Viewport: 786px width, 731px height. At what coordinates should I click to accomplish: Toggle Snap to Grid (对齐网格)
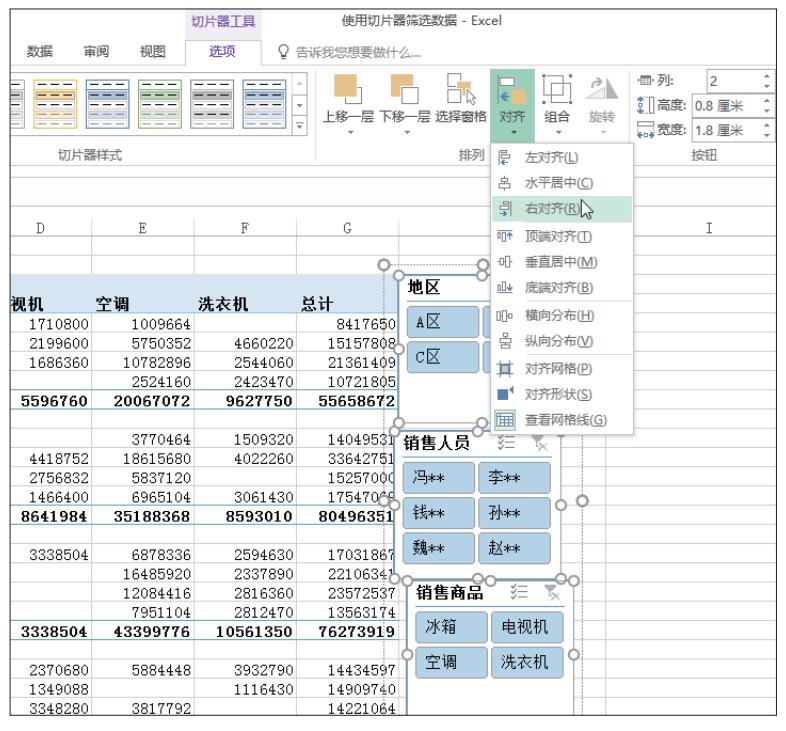point(562,369)
